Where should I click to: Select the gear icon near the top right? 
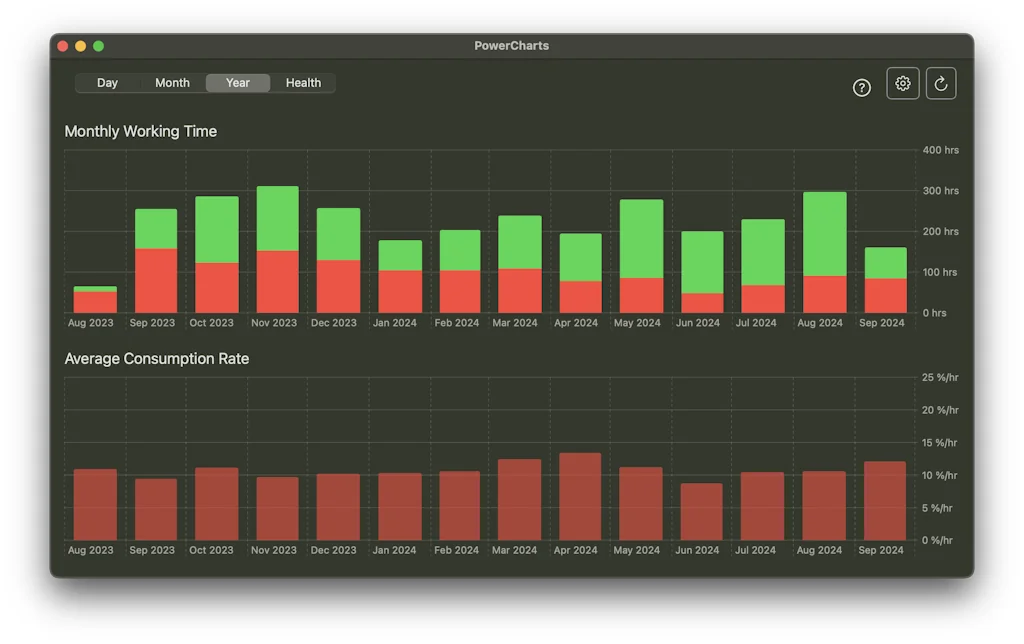pyautogui.click(x=902, y=83)
